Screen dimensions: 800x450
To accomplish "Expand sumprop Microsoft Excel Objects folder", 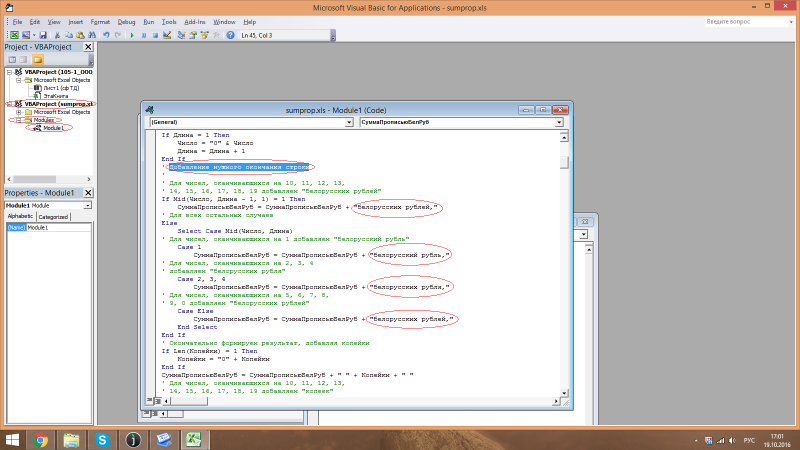I will [18, 112].
